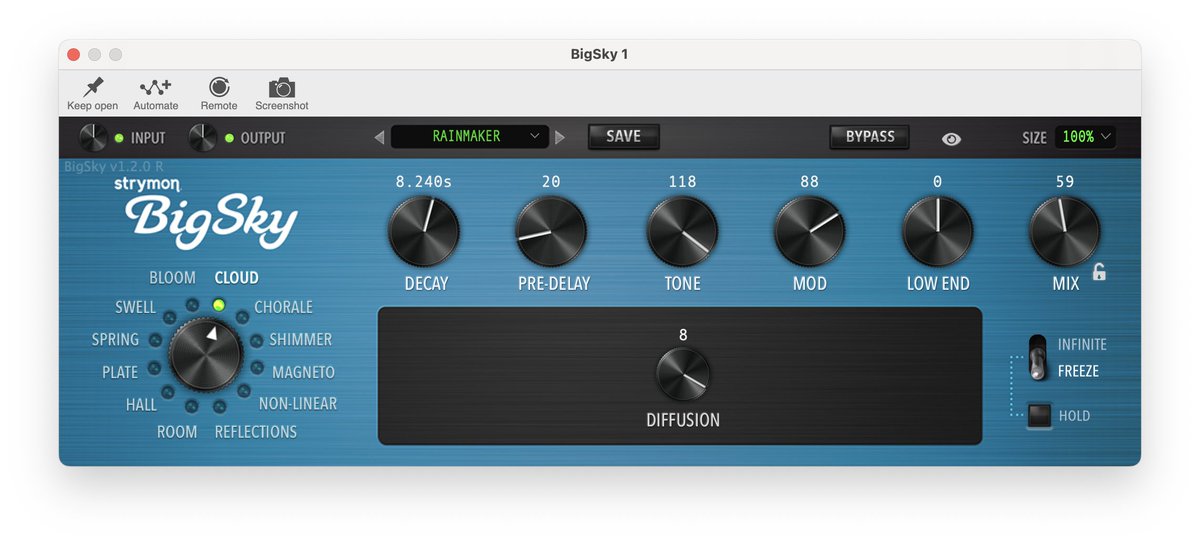
Task: Select the BLOOM reverb type
Action: [172, 277]
